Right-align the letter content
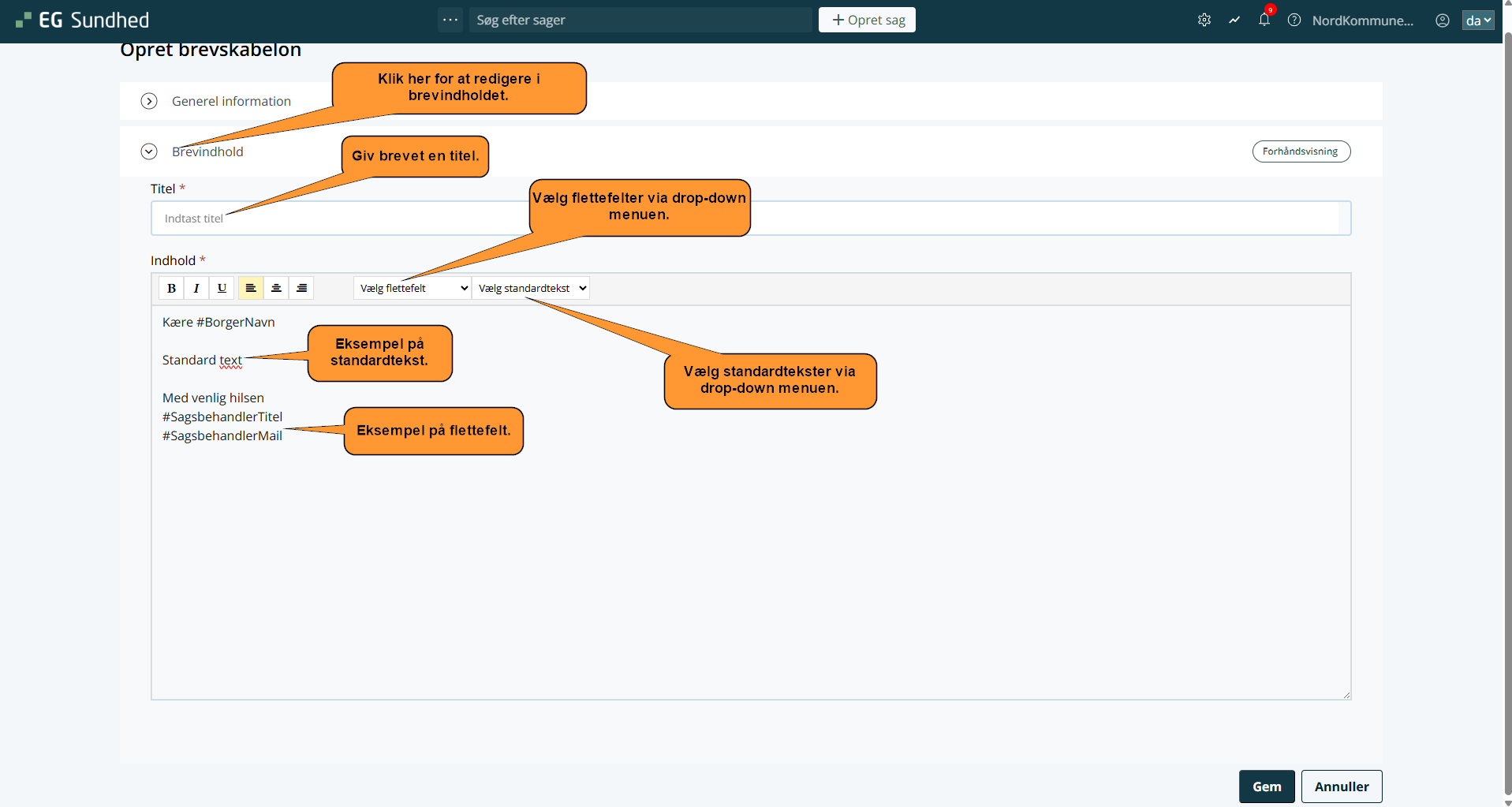Viewport: 1512px width, 807px height. [301, 288]
